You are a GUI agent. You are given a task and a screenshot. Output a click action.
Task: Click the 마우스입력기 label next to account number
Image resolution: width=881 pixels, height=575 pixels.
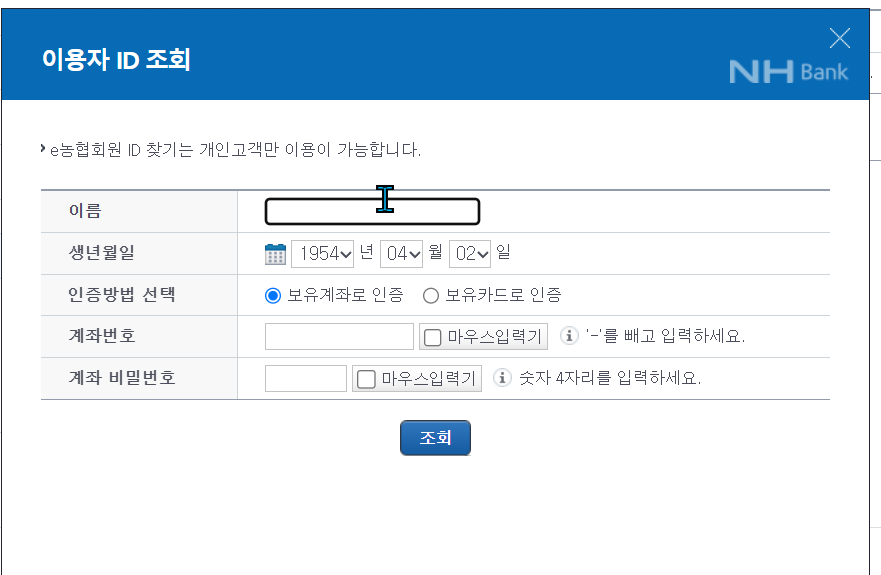tap(494, 337)
